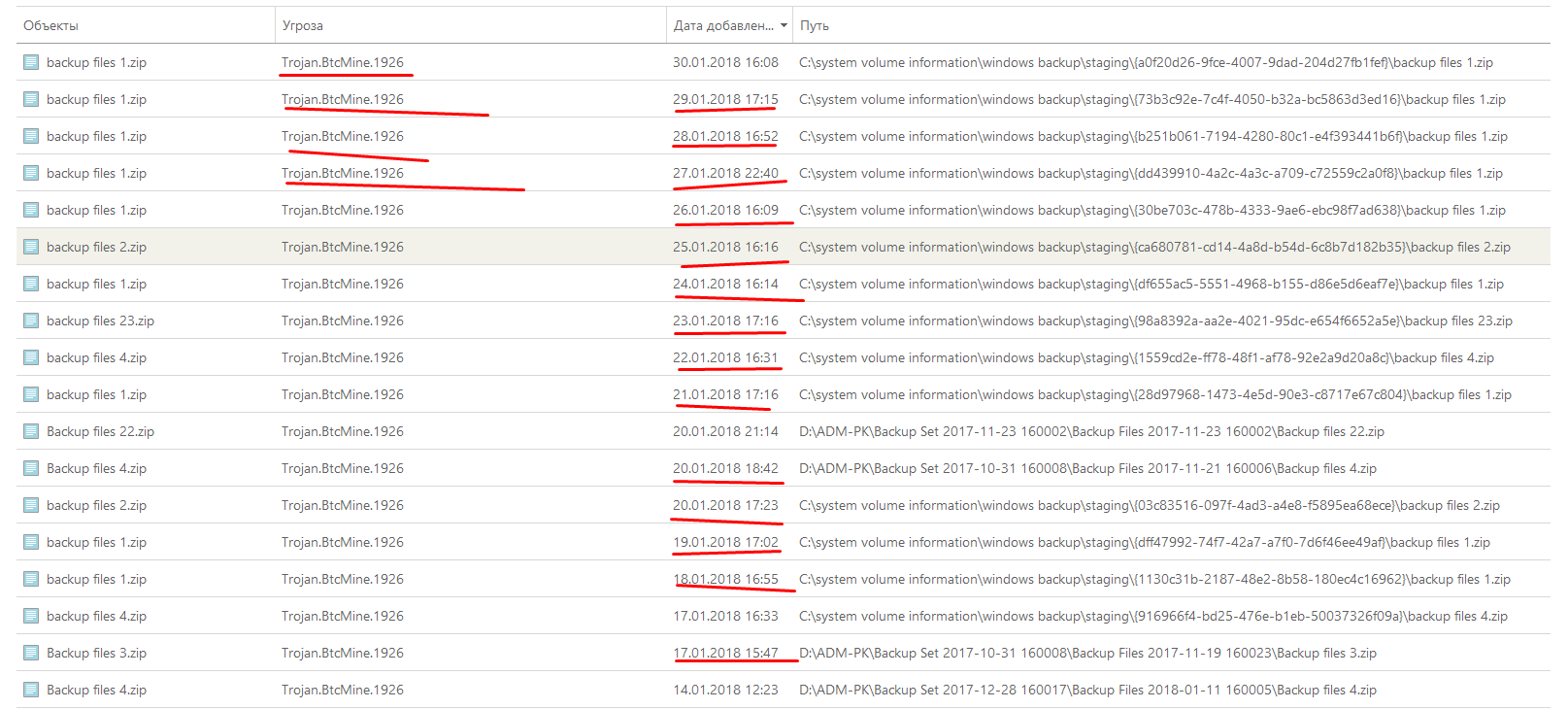This screenshot has width=1568, height=709.
Task: Select the file name Backup files 22.zip
Action: (x=100, y=431)
